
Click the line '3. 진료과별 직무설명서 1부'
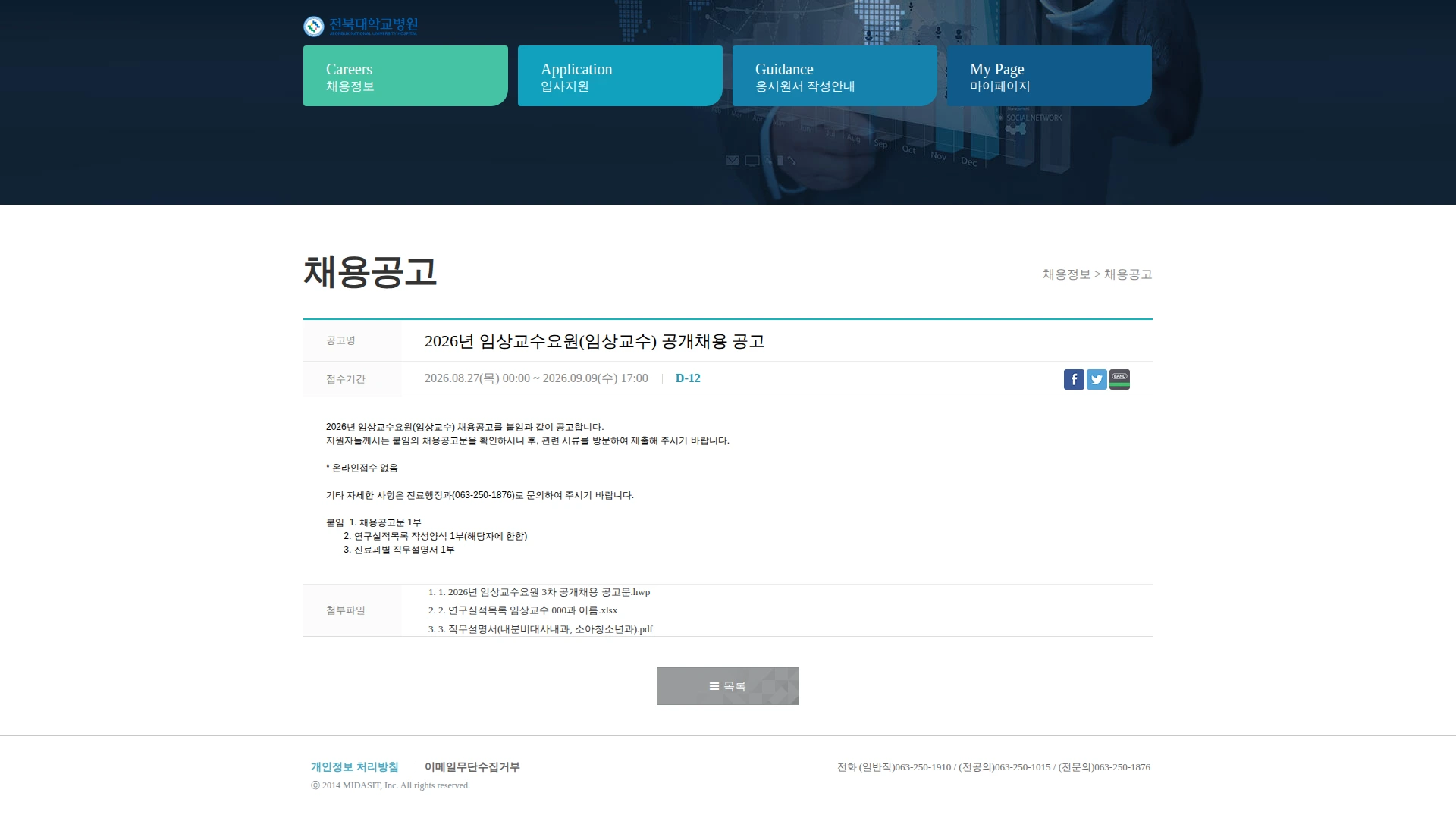coord(399,550)
